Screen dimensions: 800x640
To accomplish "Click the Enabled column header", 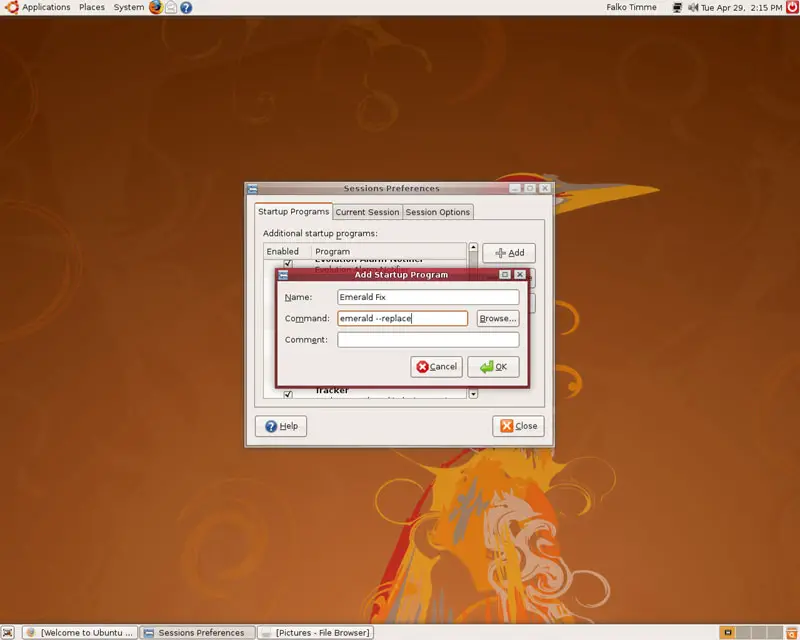I will click(x=287, y=252).
